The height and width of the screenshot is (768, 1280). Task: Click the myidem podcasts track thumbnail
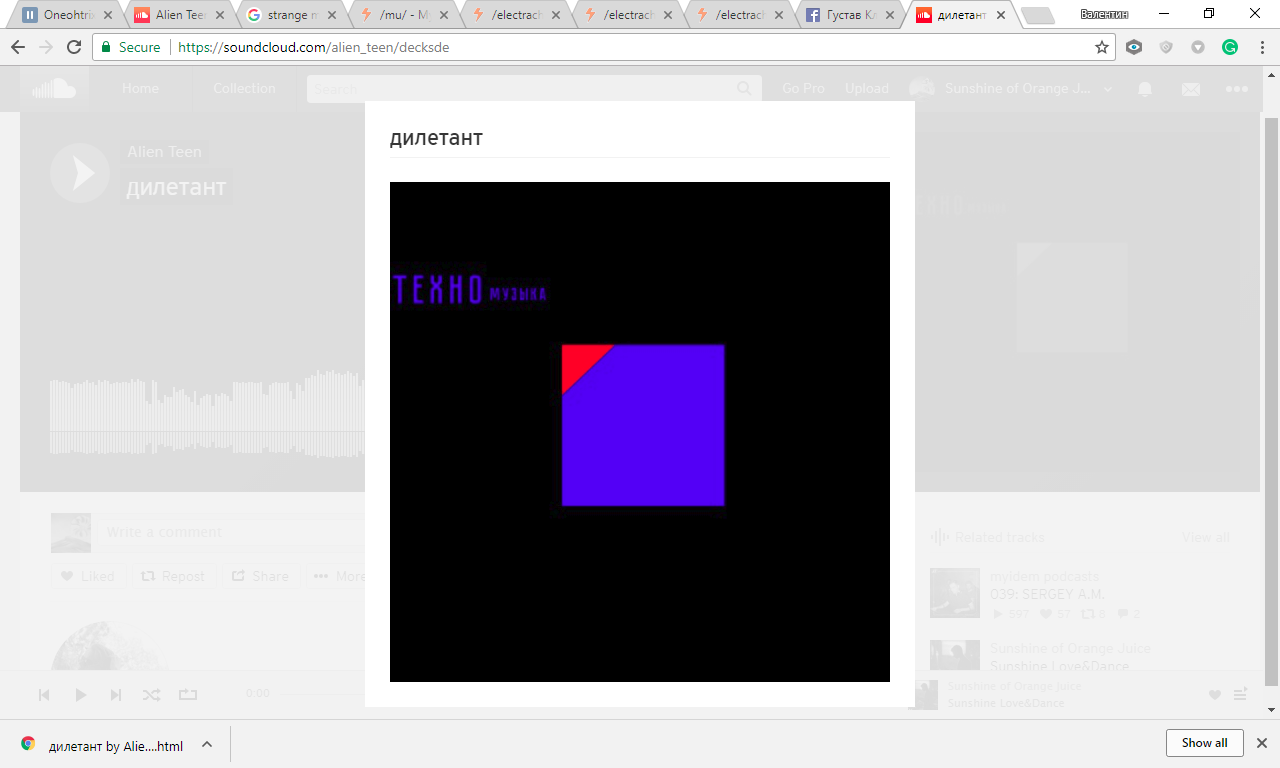[955, 593]
